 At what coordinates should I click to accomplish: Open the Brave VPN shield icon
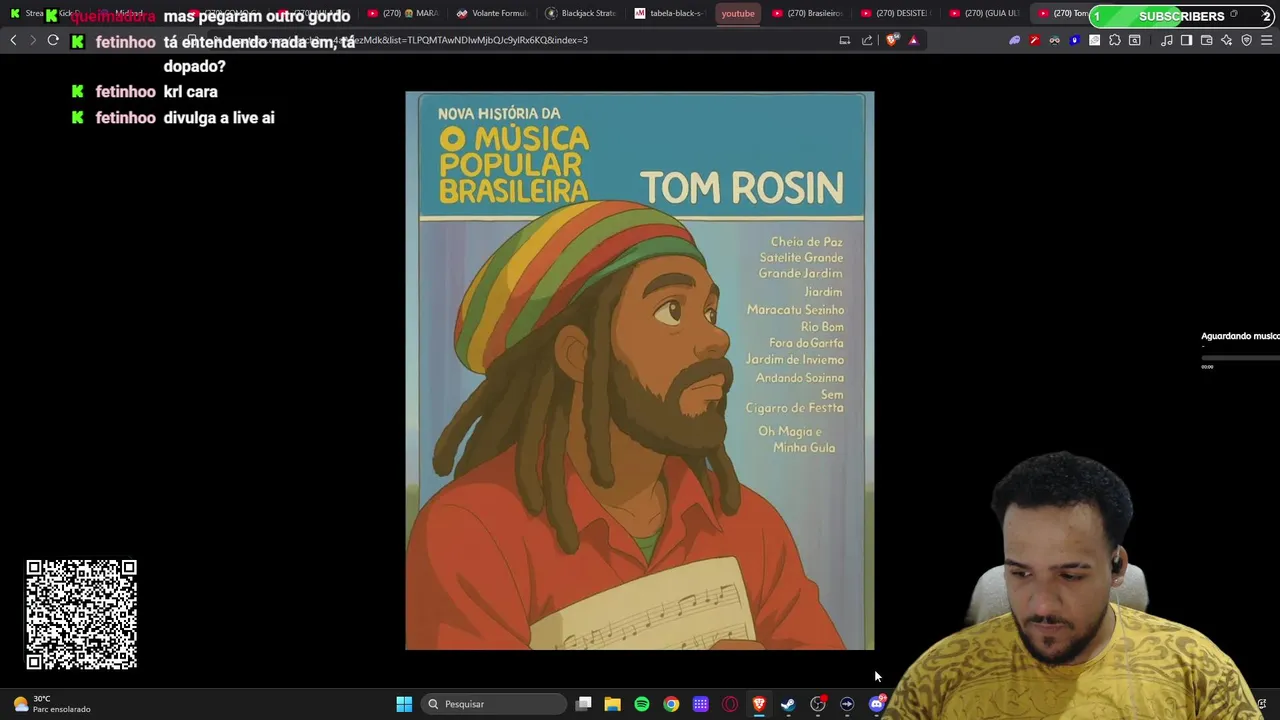click(x=1247, y=40)
